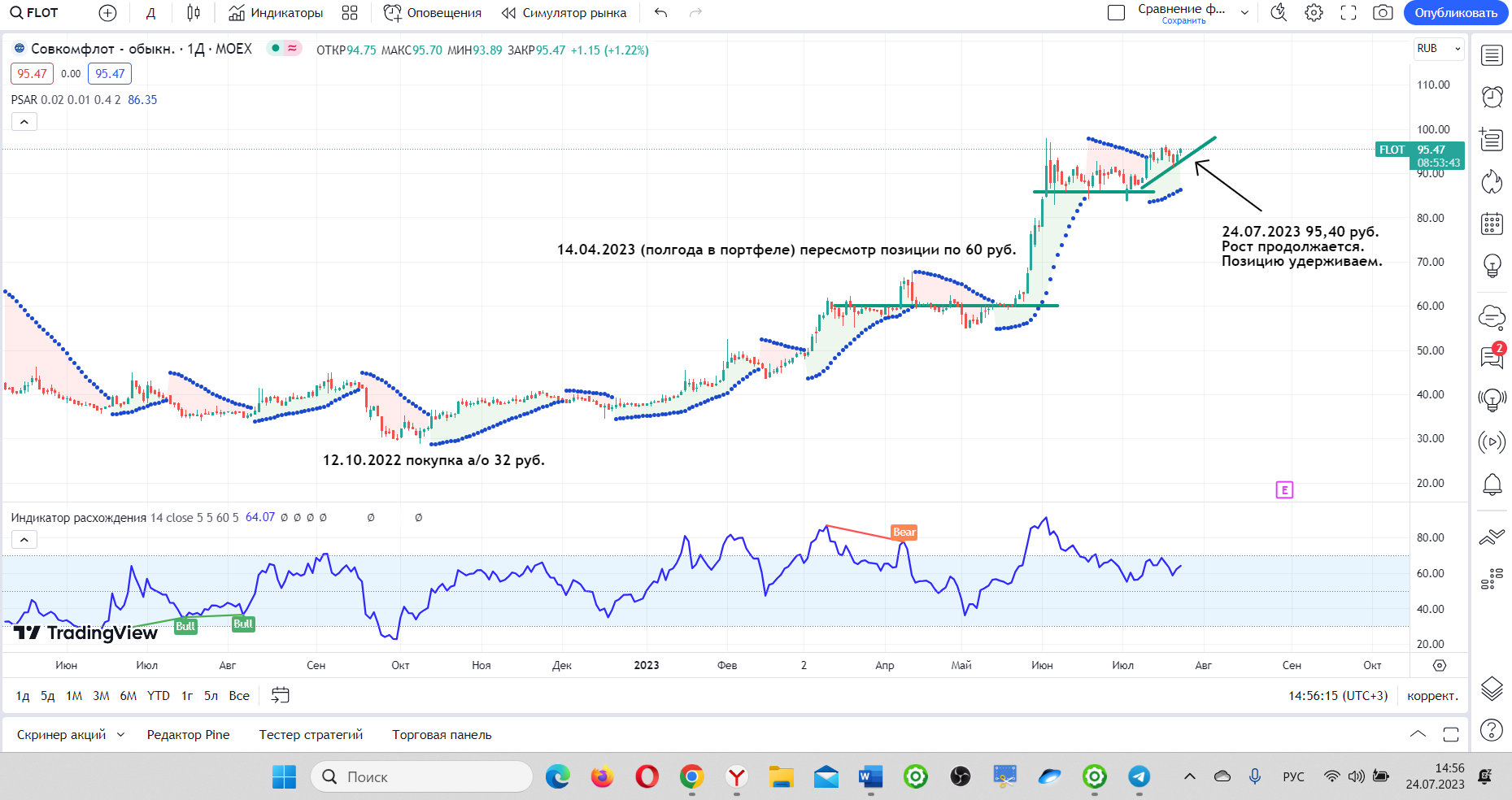The image size is (1512, 800).
Task: Open FLOT symbol search
Action: click(x=34, y=13)
